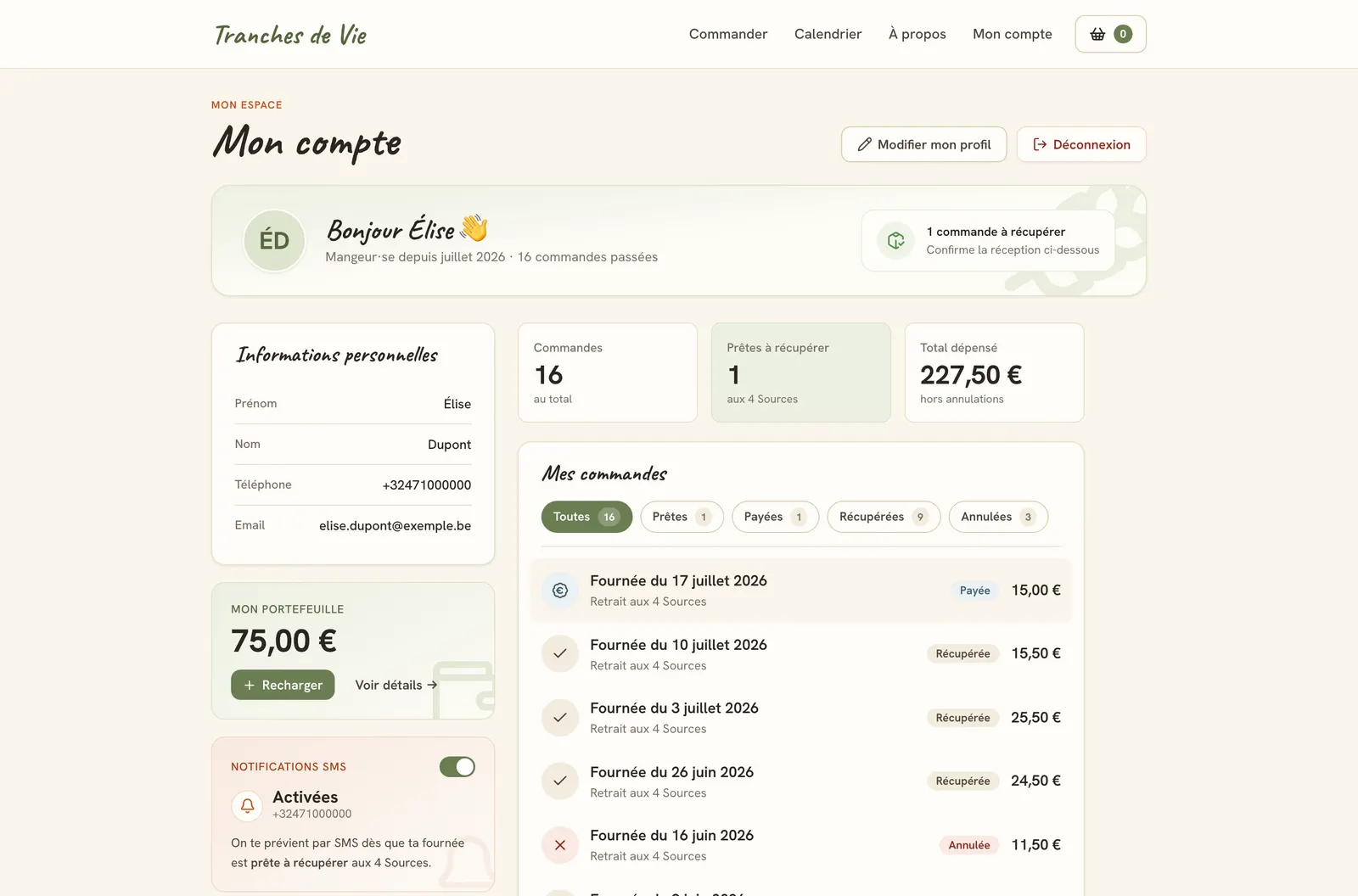Screen dimensions: 1358x896
Task: Click the arrow next to Voir détails
Action: tap(432, 685)
